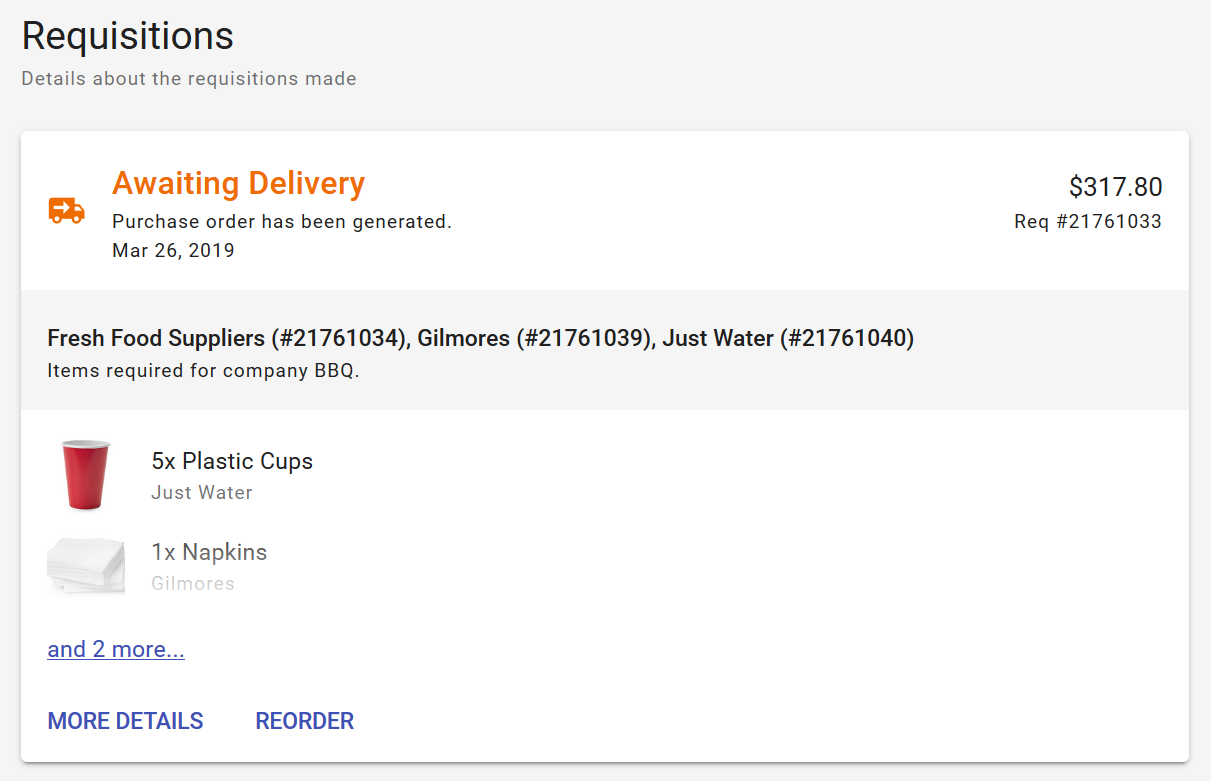Click the white napkins product image
The height and width of the screenshot is (781, 1211).
(86, 566)
